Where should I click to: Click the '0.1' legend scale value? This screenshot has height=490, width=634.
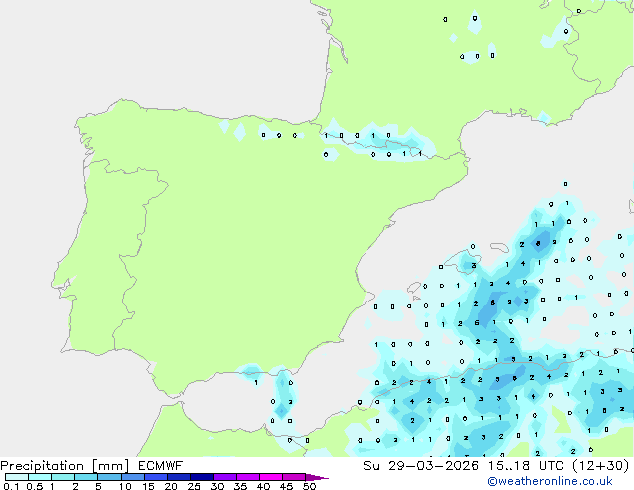[11, 486]
